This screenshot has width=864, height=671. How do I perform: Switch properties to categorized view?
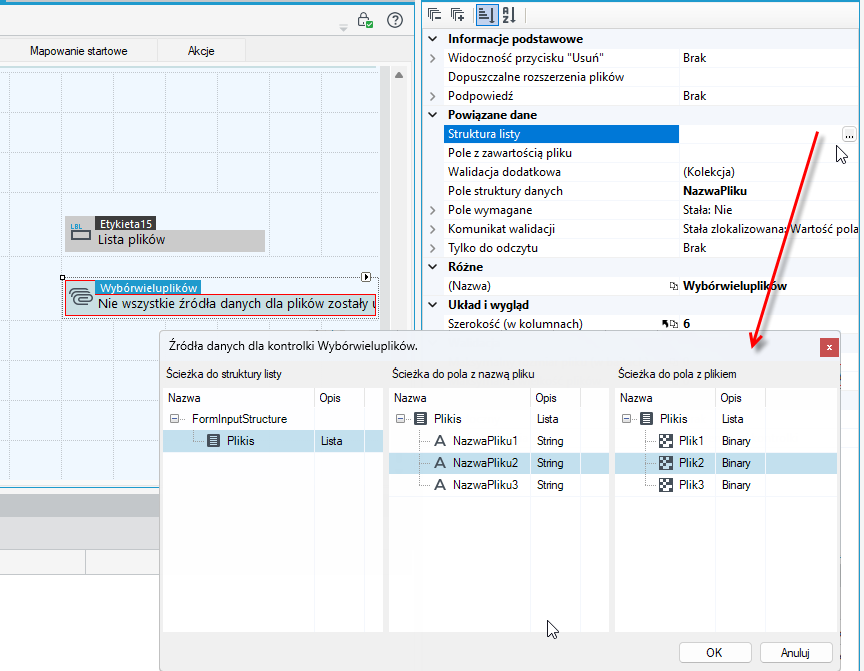point(486,15)
